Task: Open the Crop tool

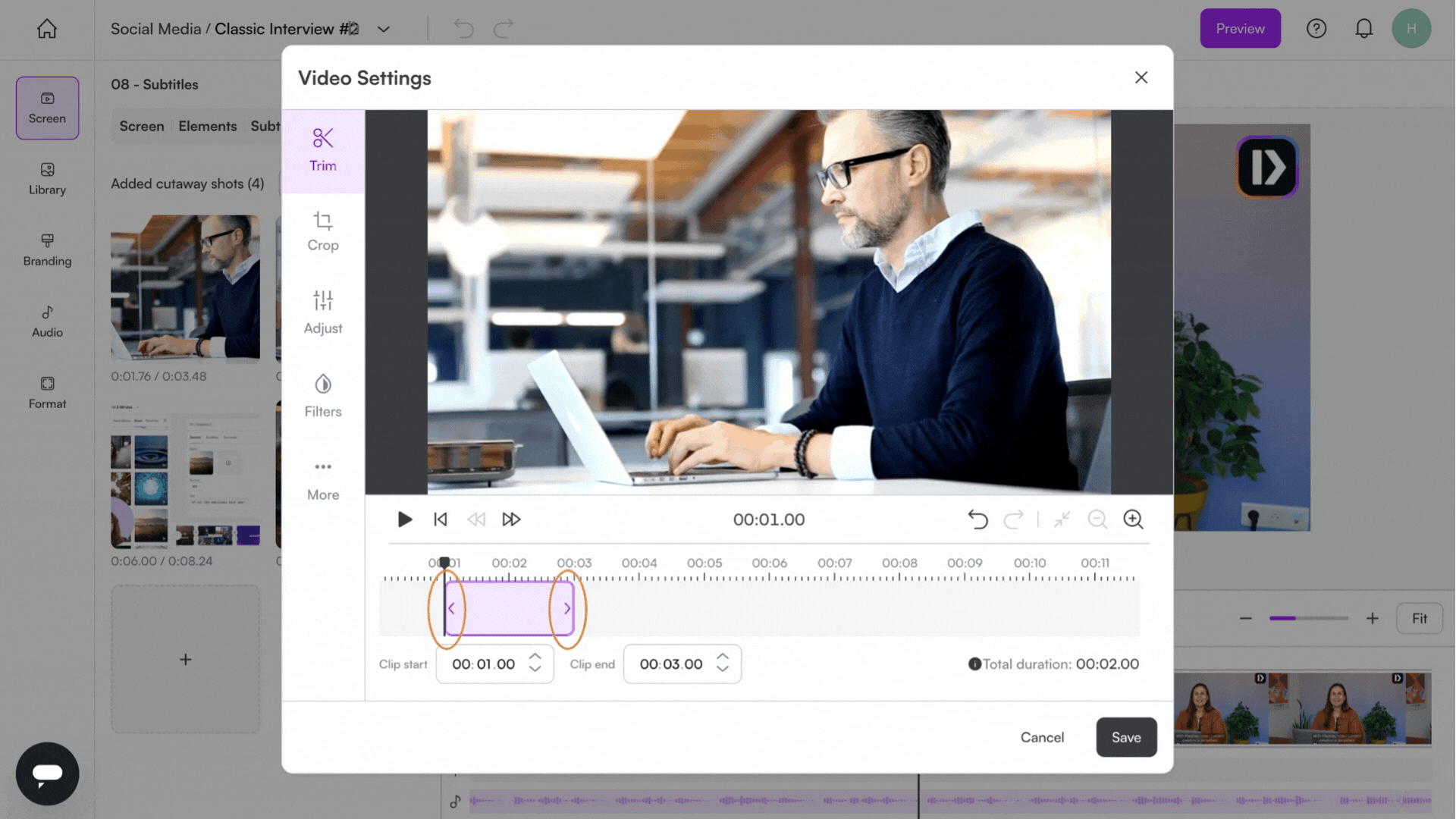Action: pos(323,231)
